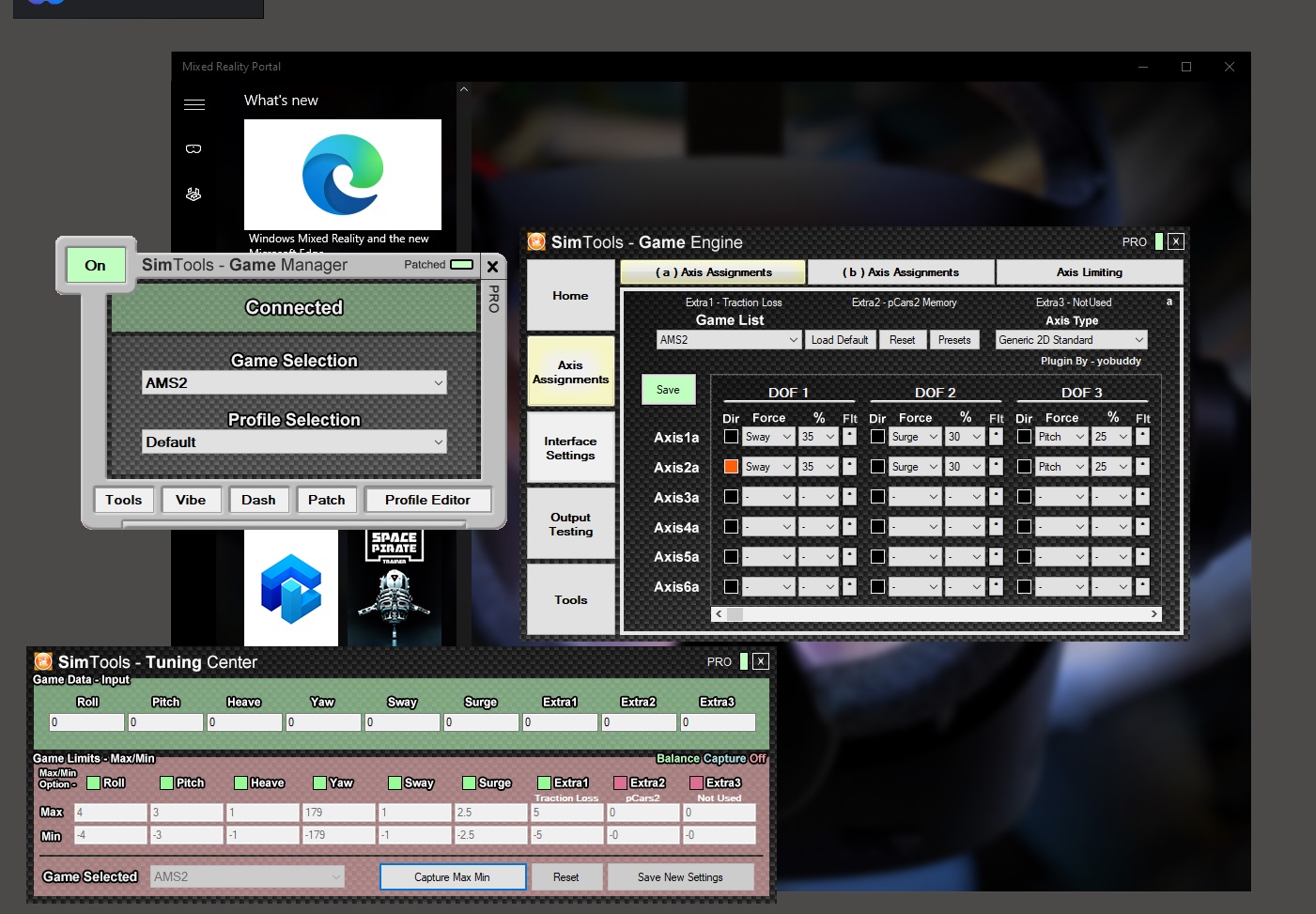Open Output Testing section

click(x=570, y=524)
